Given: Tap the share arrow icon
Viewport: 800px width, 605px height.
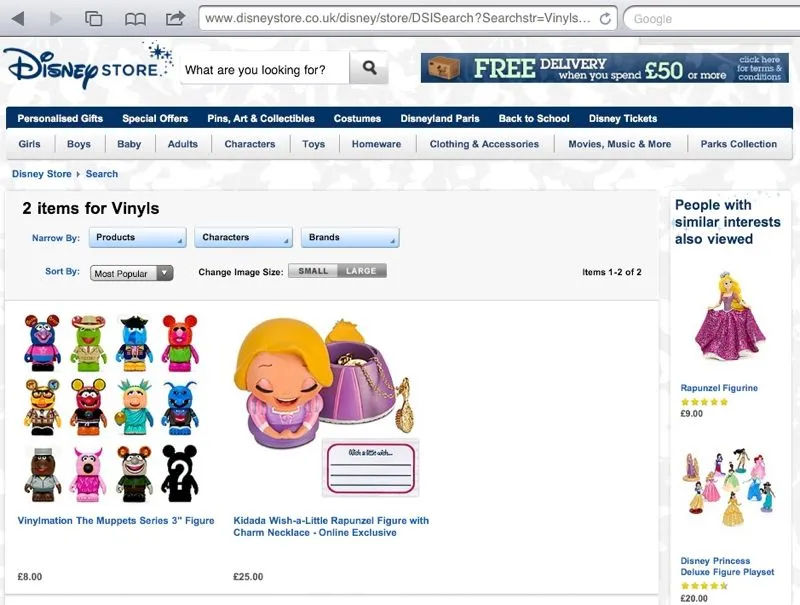Looking at the screenshot, I should pyautogui.click(x=175, y=18).
